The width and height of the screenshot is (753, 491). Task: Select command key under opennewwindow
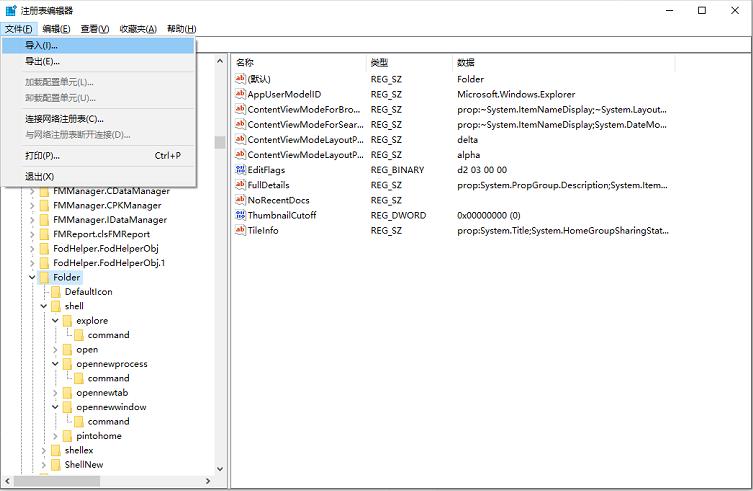tap(109, 421)
